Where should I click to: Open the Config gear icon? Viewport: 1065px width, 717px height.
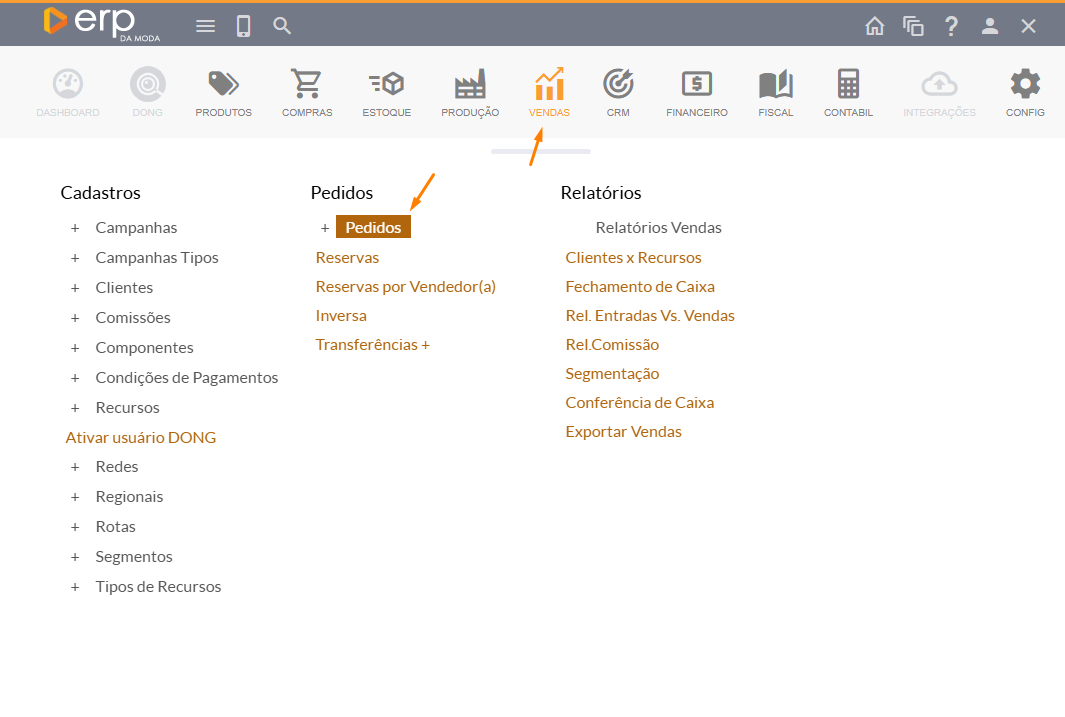pos(1025,85)
